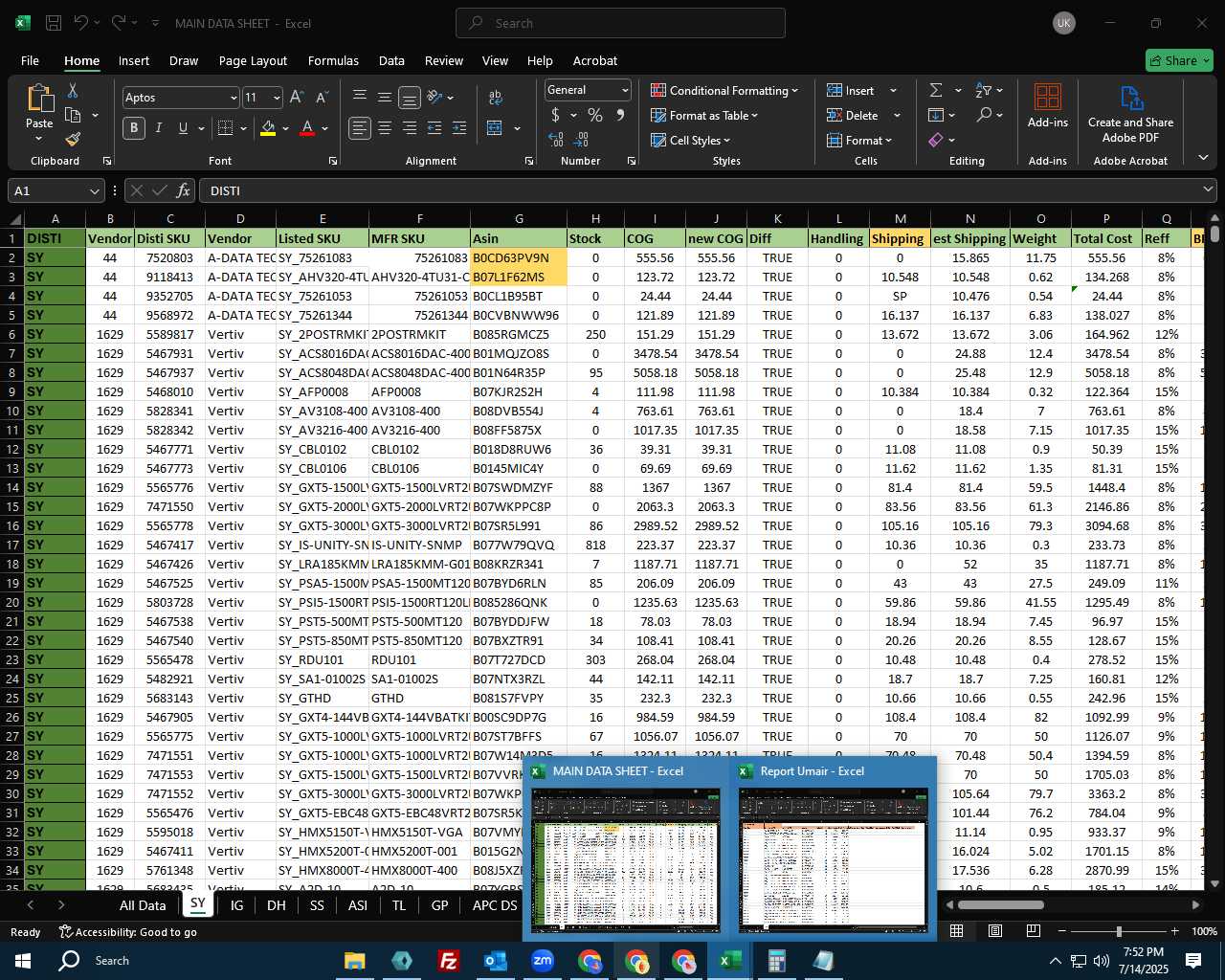Click the Clear eraser icon in Editing
Viewport: 1225px width, 980px height.
[936, 140]
